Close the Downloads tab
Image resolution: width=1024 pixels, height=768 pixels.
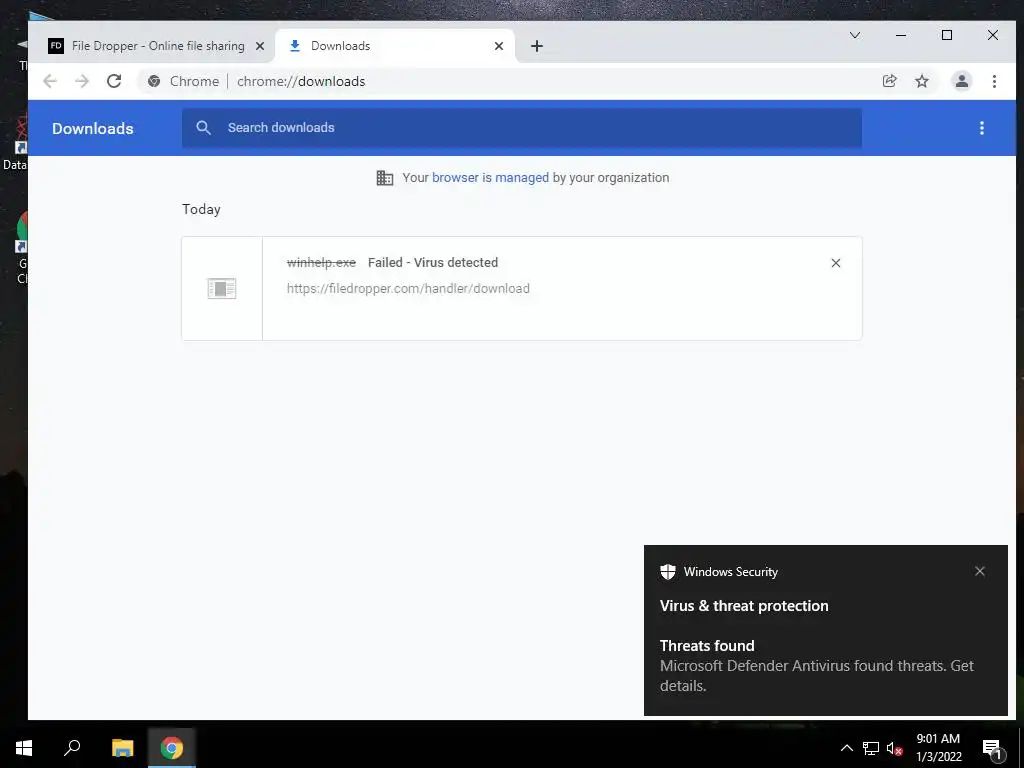pyautogui.click(x=499, y=46)
